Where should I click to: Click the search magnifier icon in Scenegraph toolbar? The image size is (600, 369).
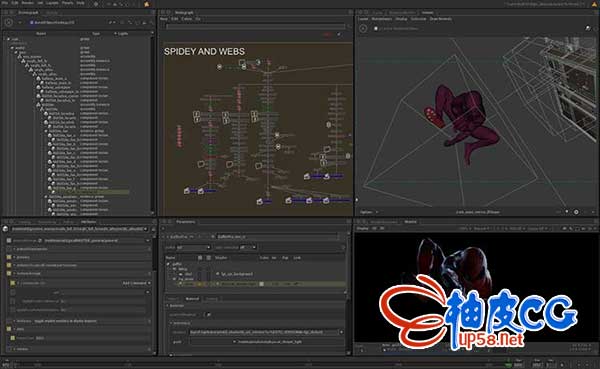[x=152, y=23]
